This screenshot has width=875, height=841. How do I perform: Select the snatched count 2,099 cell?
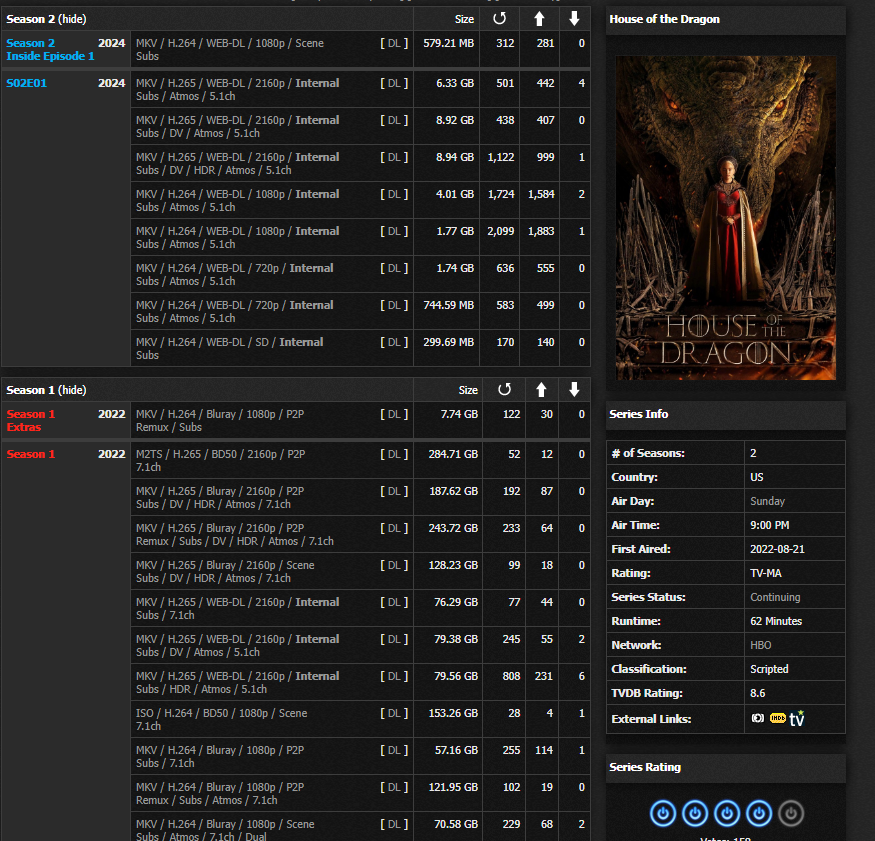pos(501,231)
